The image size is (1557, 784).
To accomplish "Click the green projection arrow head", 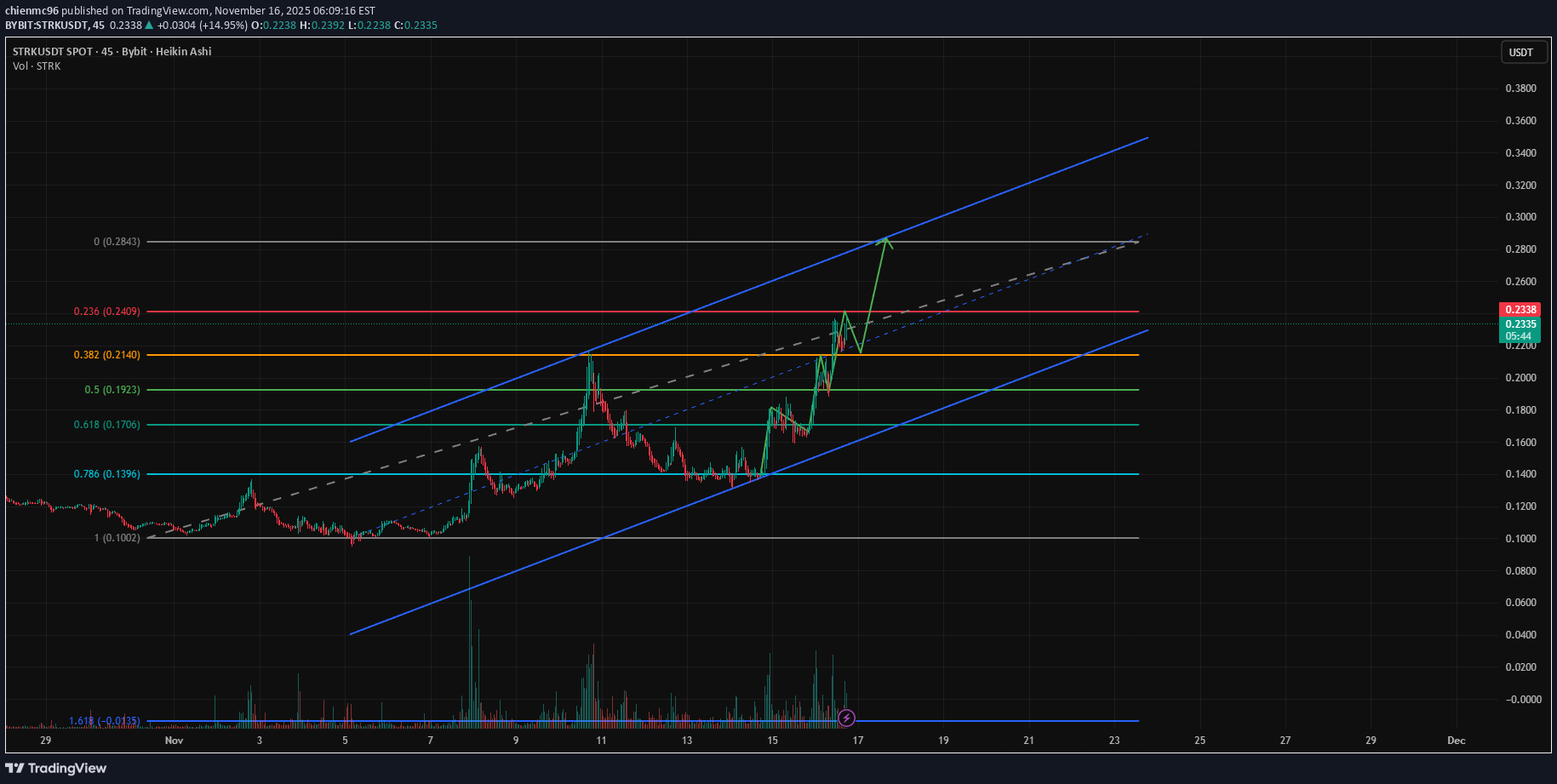I will pyautogui.click(x=886, y=242).
